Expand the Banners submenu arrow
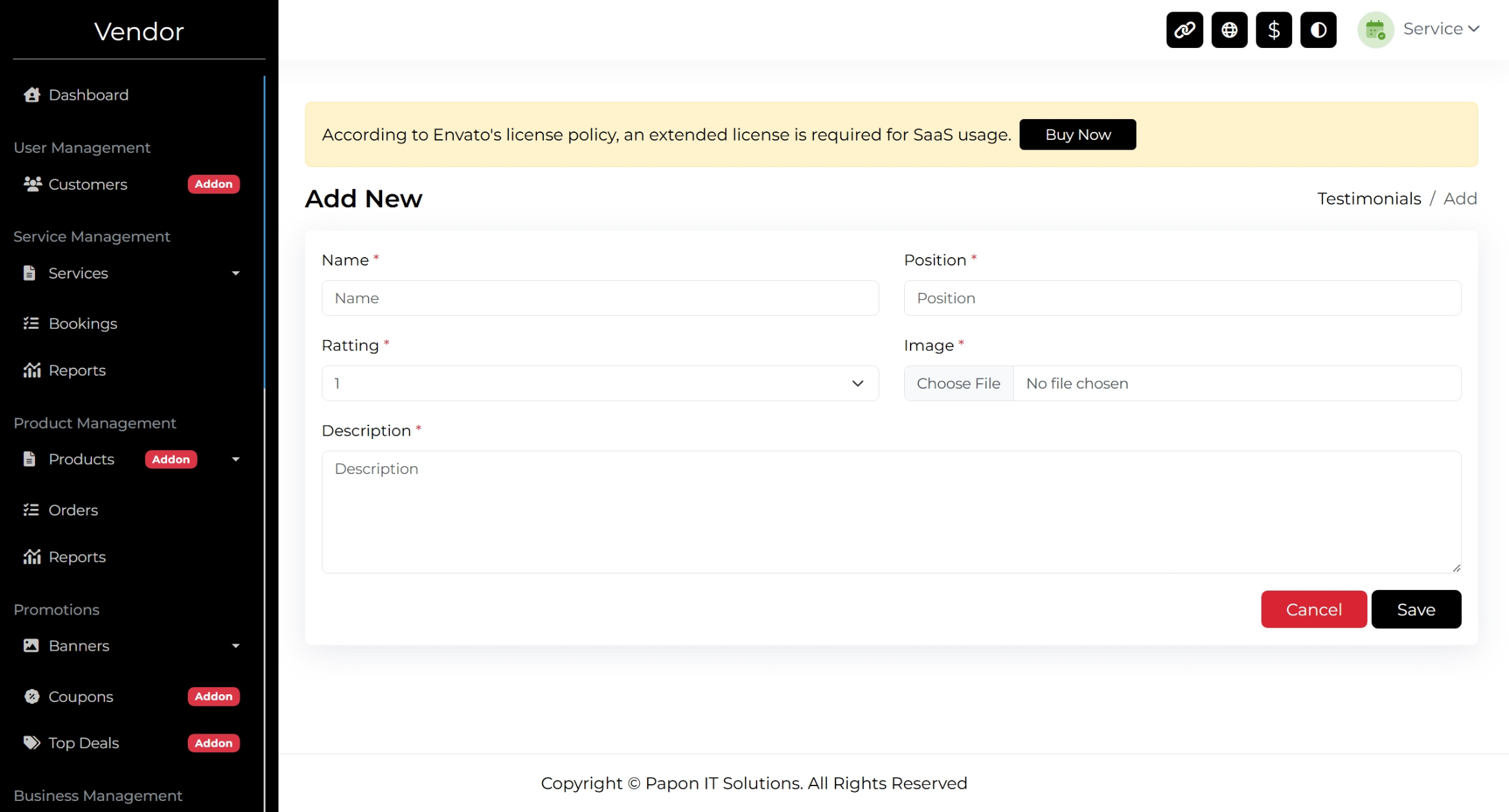This screenshot has width=1509, height=812. (x=236, y=646)
